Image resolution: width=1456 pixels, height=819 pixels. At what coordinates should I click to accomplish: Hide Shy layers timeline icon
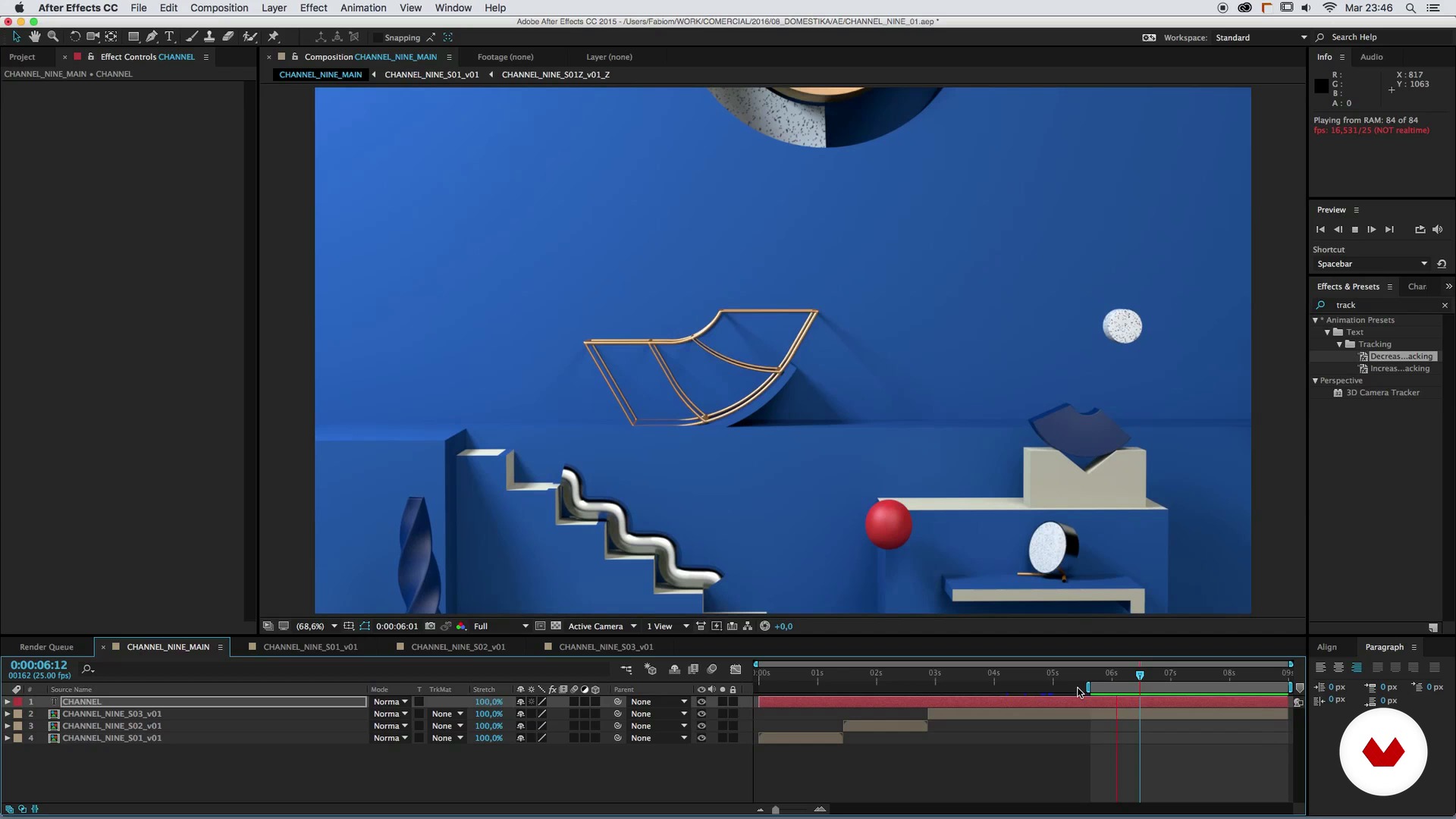pyautogui.click(x=674, y=669)
